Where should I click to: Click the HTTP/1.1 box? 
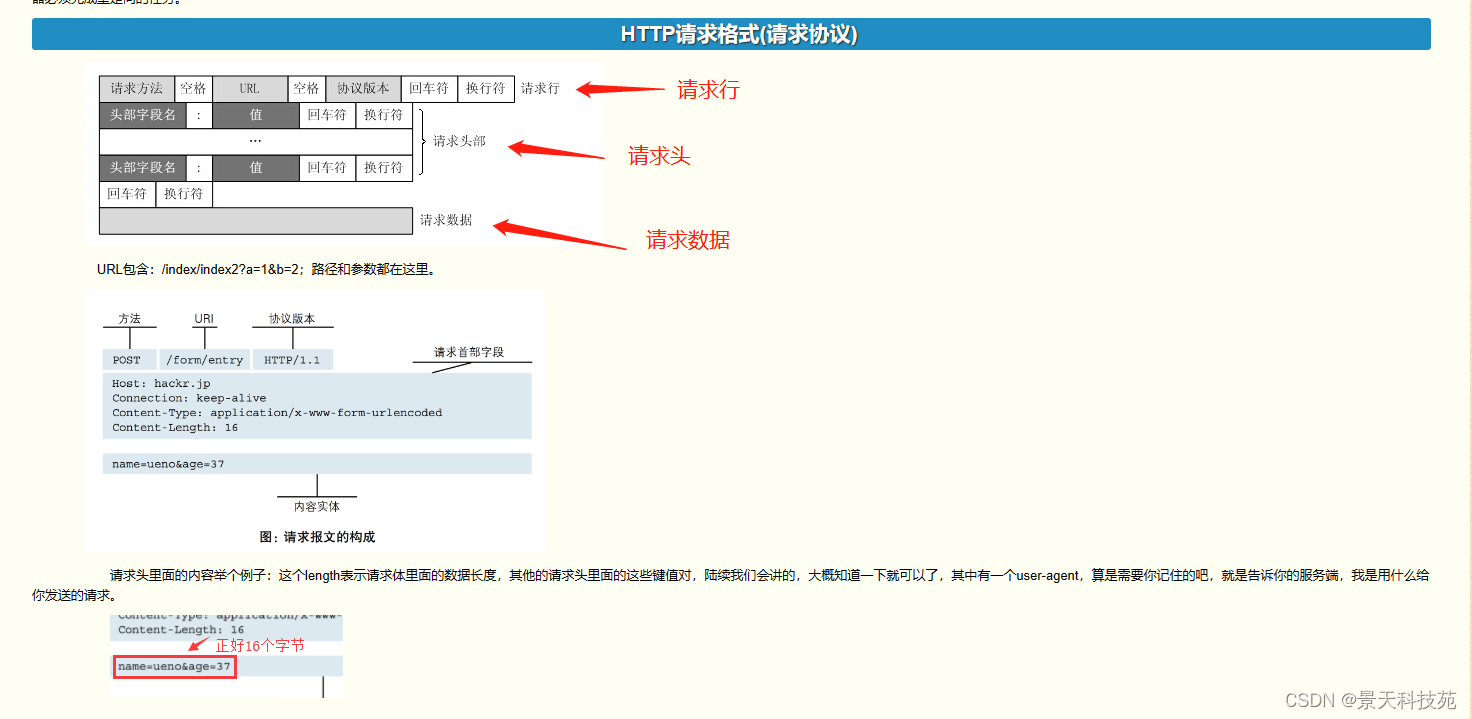pos(293,360)
